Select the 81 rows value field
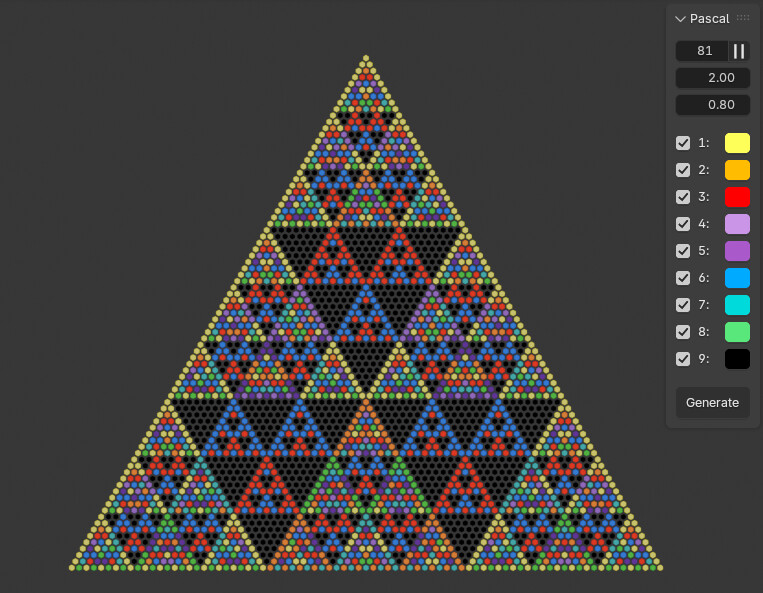 coord(702,51)
